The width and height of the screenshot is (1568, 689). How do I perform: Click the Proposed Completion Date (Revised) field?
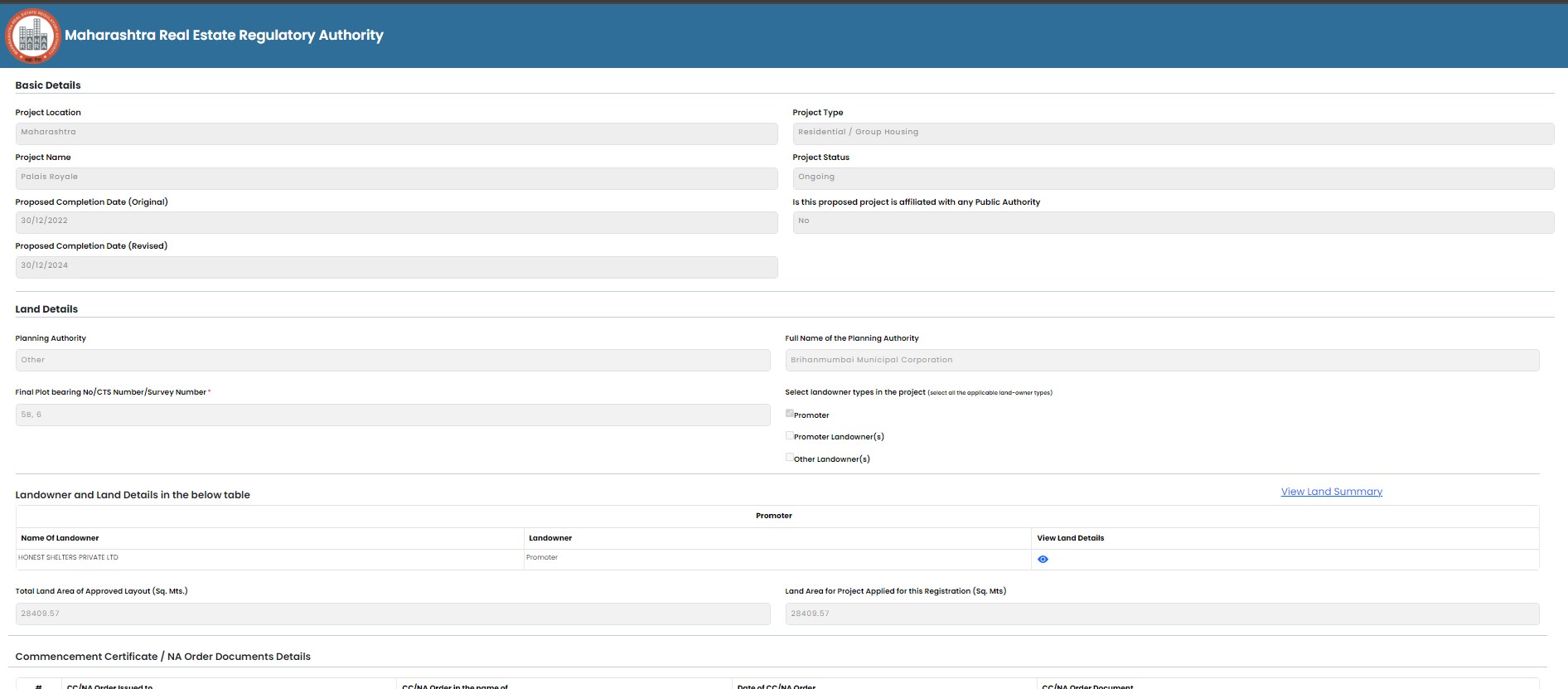click(396, 267)
